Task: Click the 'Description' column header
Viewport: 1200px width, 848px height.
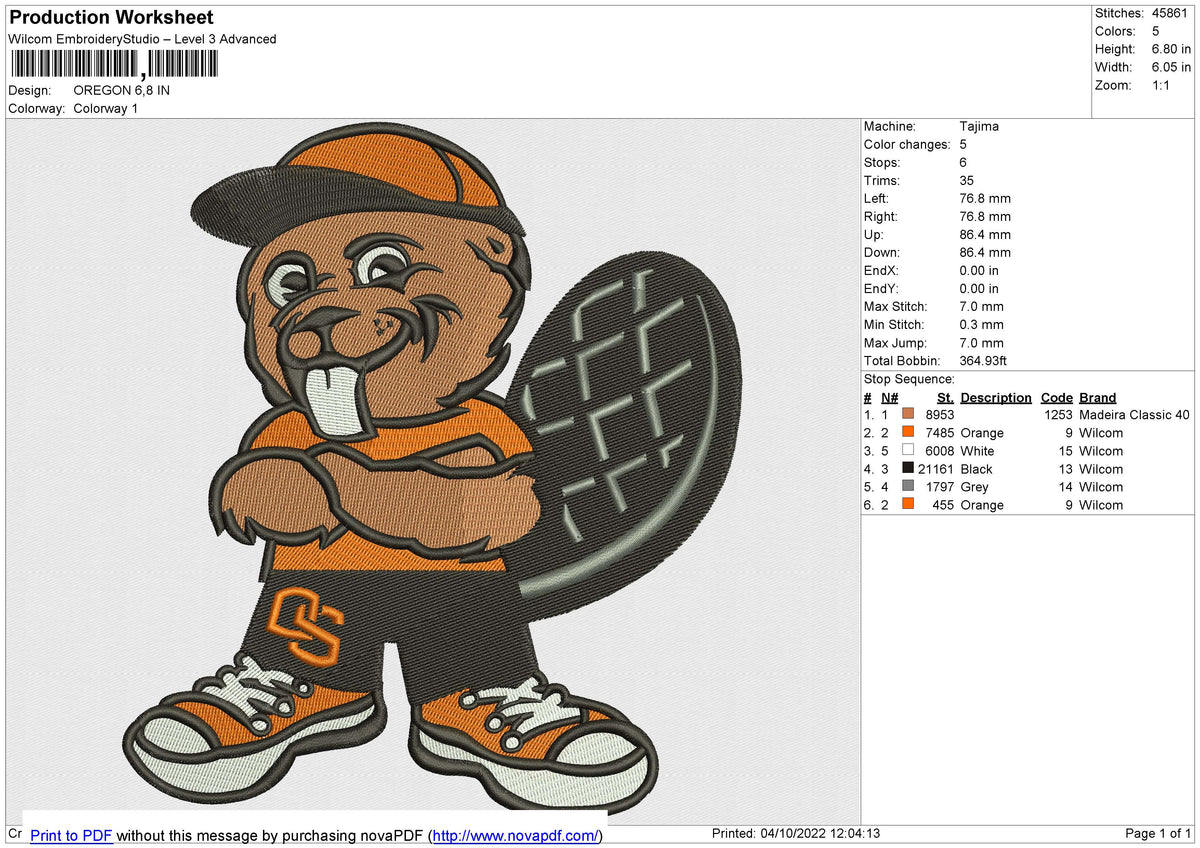Action: click(996, 397)
